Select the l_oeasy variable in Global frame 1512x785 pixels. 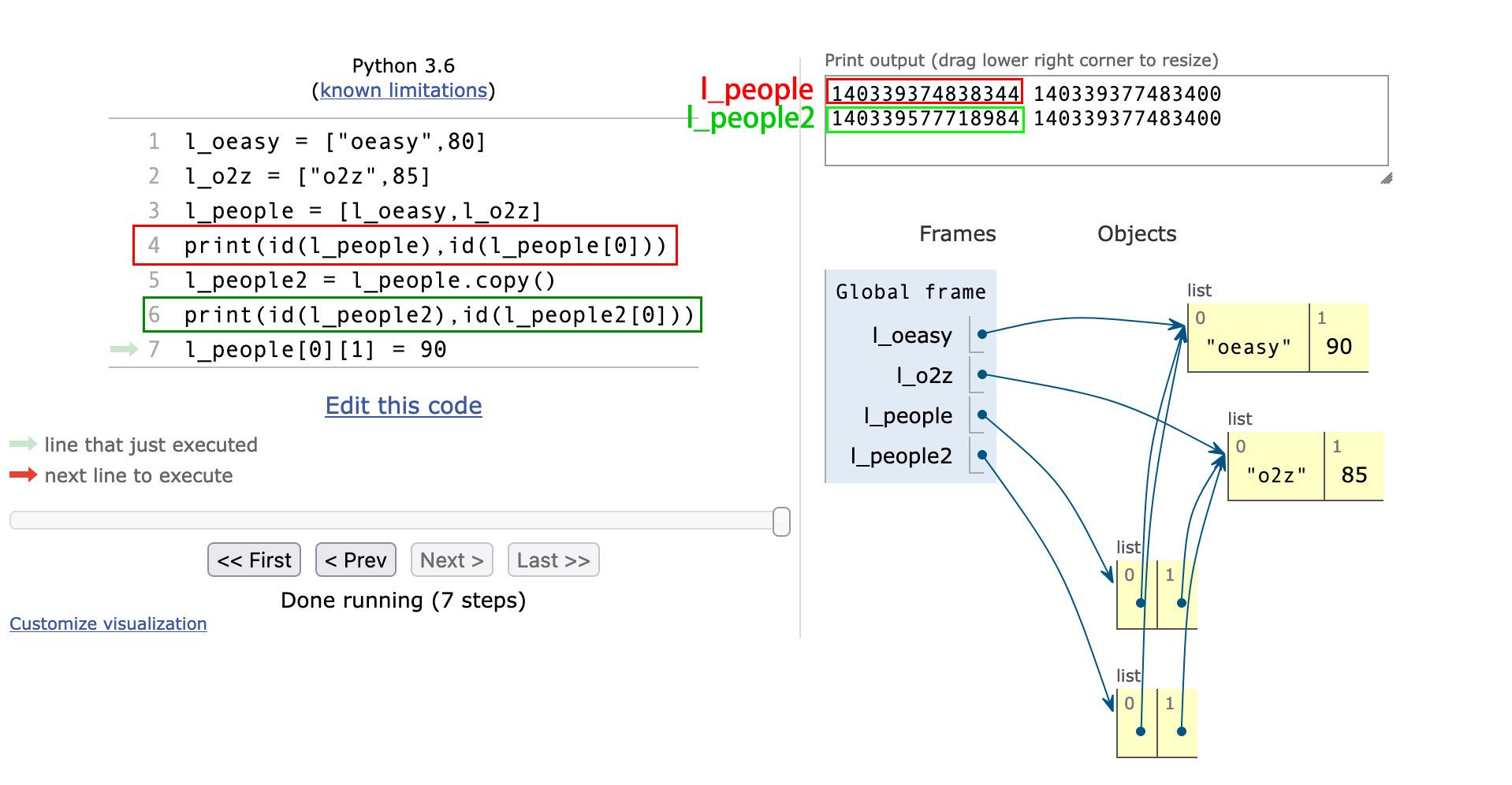tap(912, 336)
